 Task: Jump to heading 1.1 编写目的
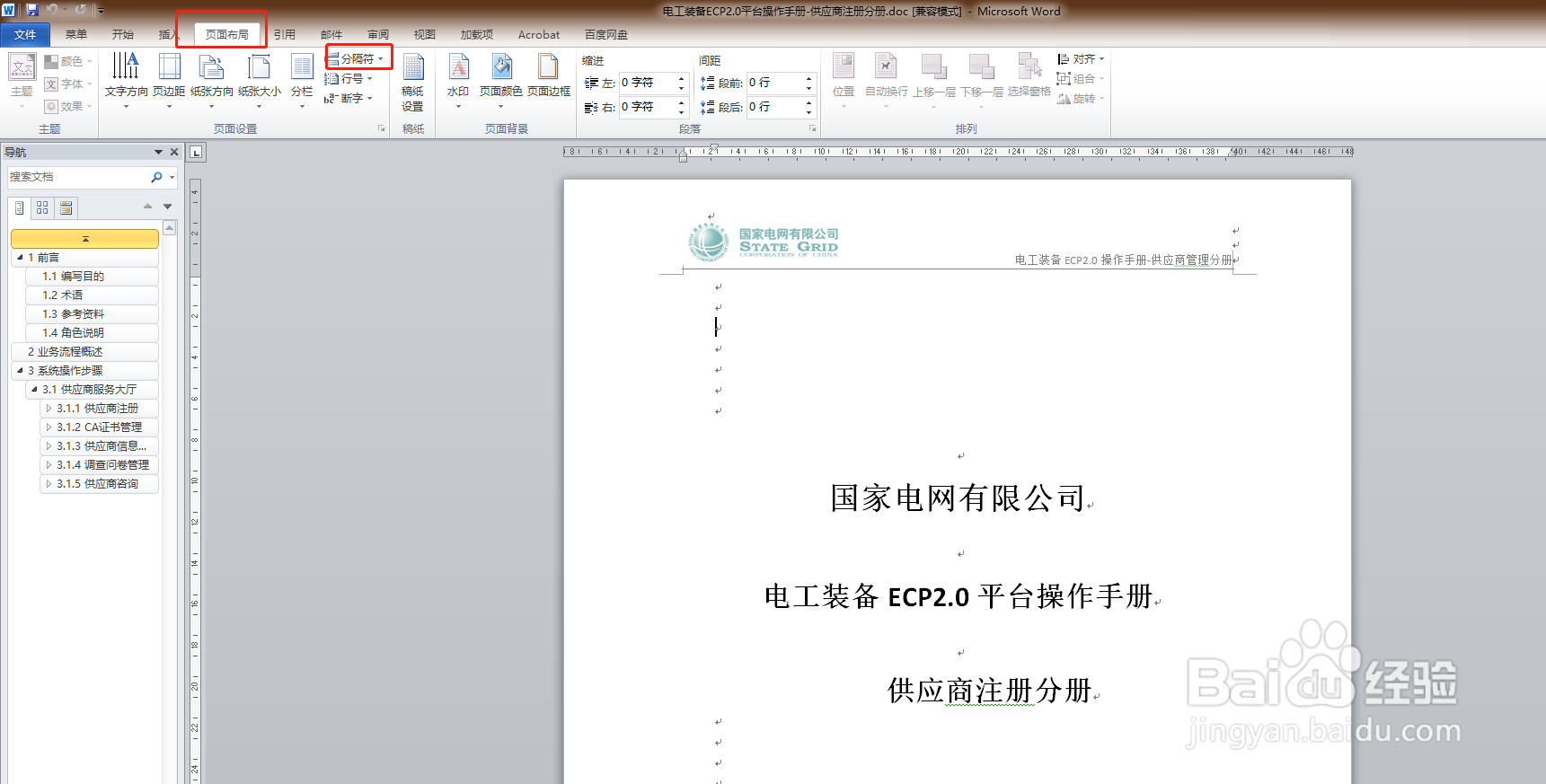pyautogui.click(x=93, y=277)
